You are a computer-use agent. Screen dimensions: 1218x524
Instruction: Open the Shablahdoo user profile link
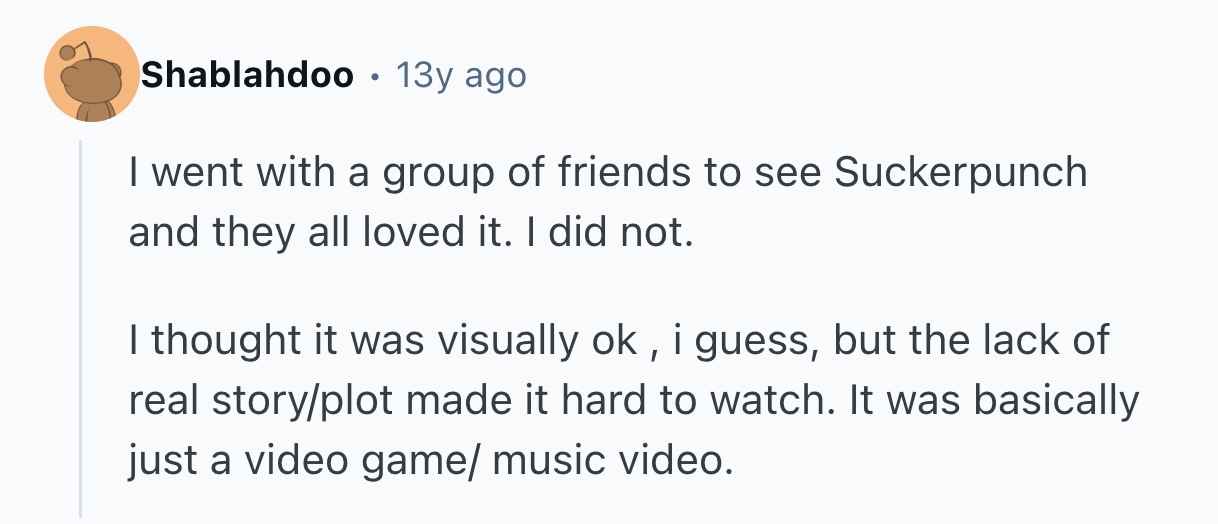click(x=247, y=75)
